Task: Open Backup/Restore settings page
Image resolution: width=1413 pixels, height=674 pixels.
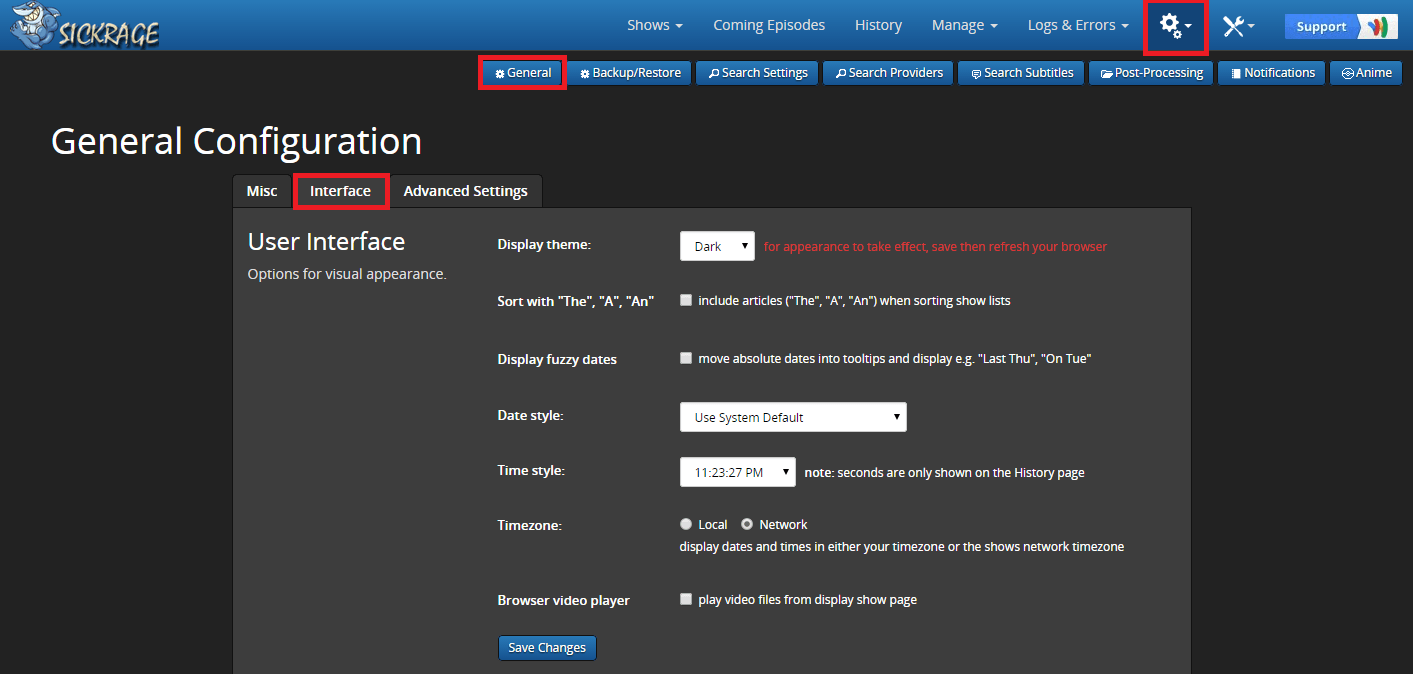Action: [x=630, y=73]
